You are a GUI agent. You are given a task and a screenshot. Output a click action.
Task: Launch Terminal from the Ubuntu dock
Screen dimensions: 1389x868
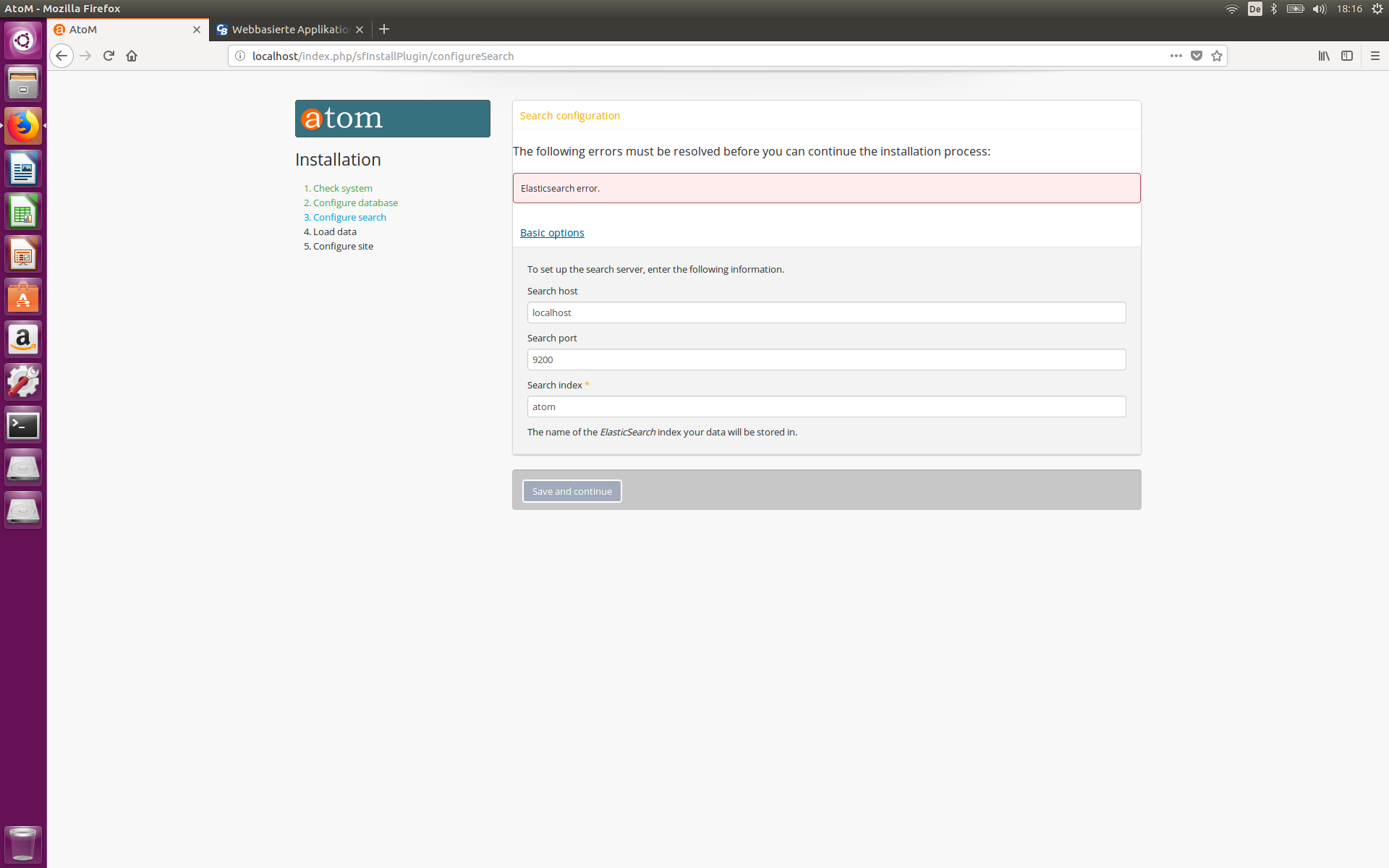[x=23, y=425]
